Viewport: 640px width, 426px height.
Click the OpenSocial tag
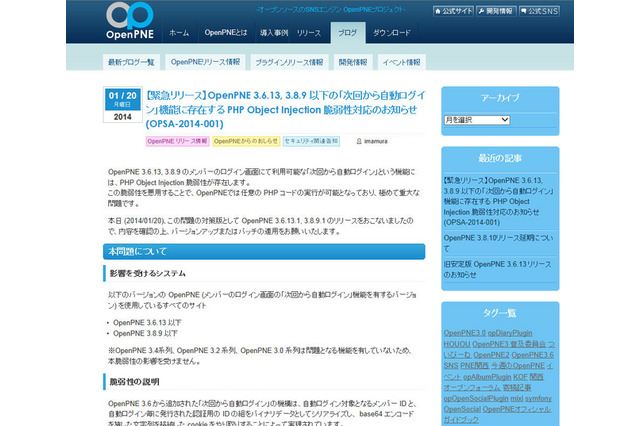(462, 409)
